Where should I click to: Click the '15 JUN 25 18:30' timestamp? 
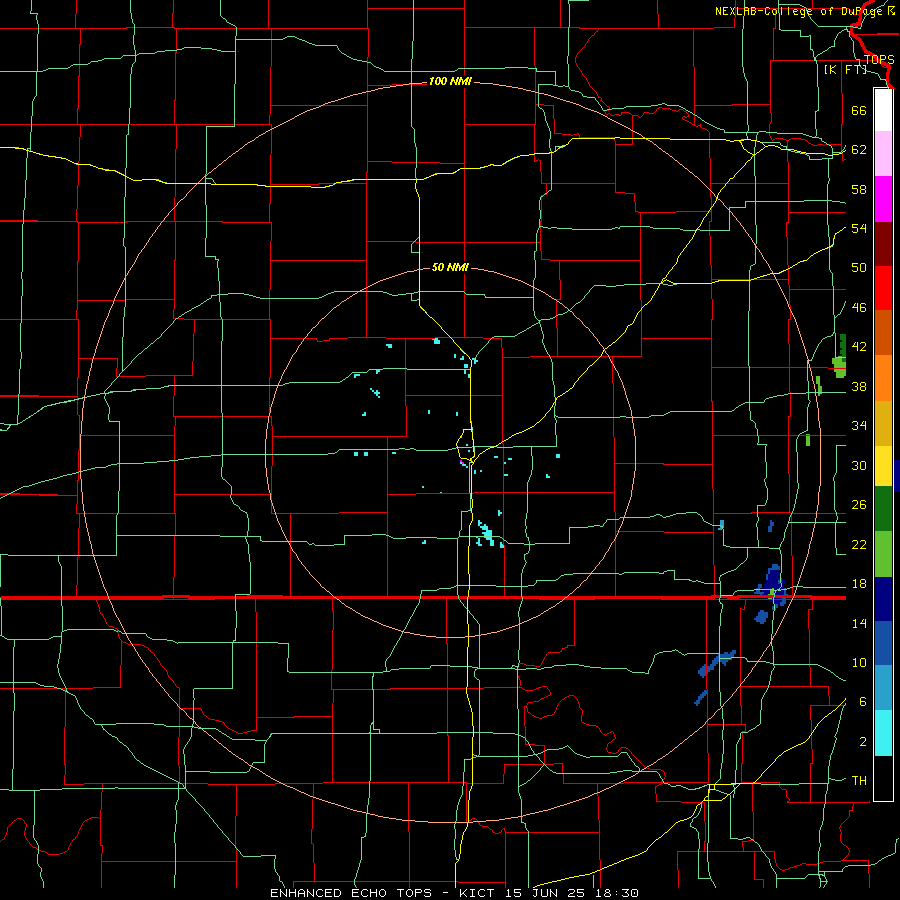(572, 893)
